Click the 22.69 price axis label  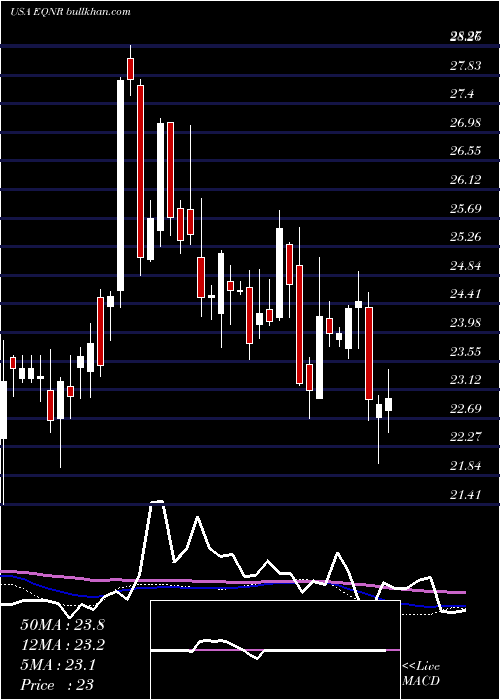466,409
